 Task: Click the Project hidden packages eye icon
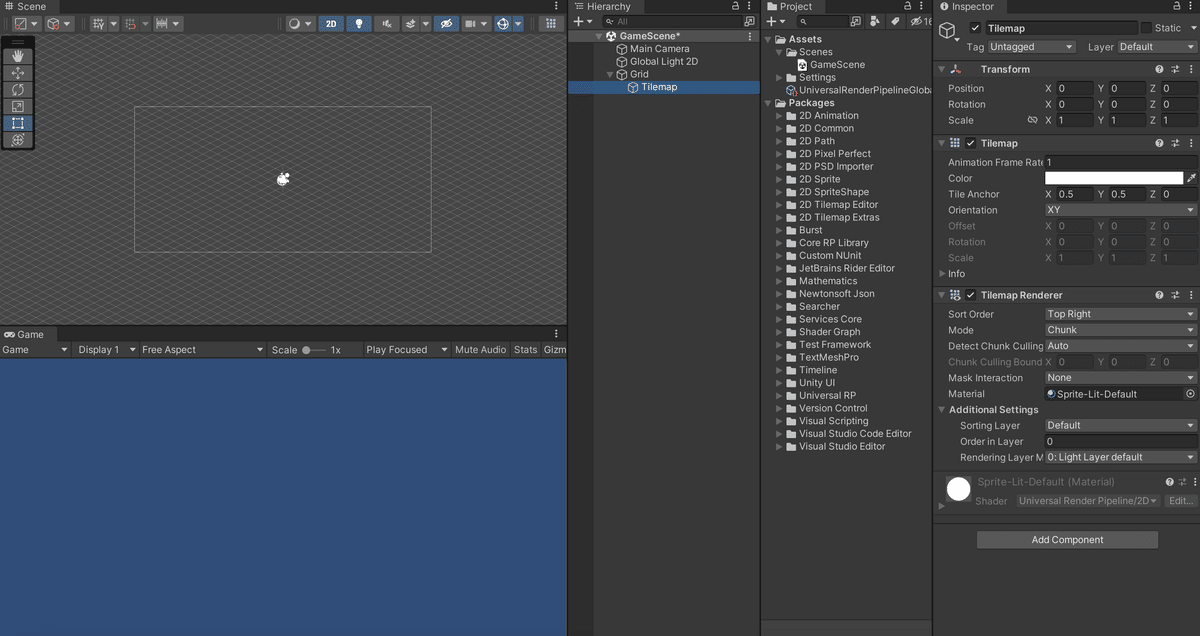pos(917,21)
